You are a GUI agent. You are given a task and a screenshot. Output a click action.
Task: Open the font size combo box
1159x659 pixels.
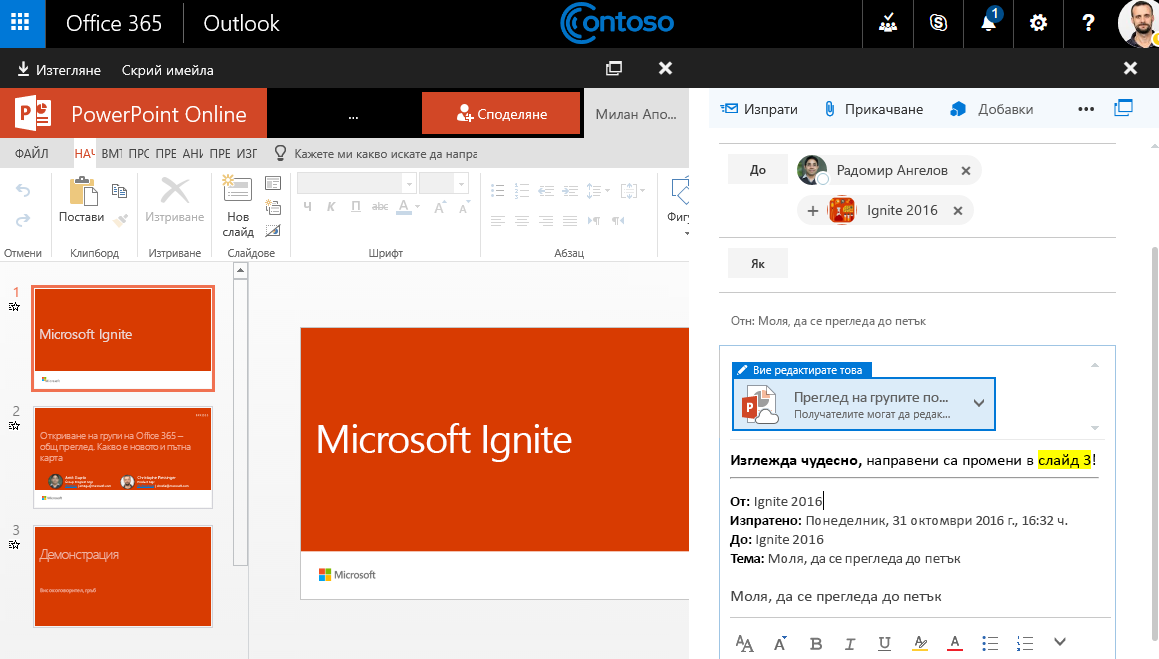pyautogui.click(x=443, y=182)
